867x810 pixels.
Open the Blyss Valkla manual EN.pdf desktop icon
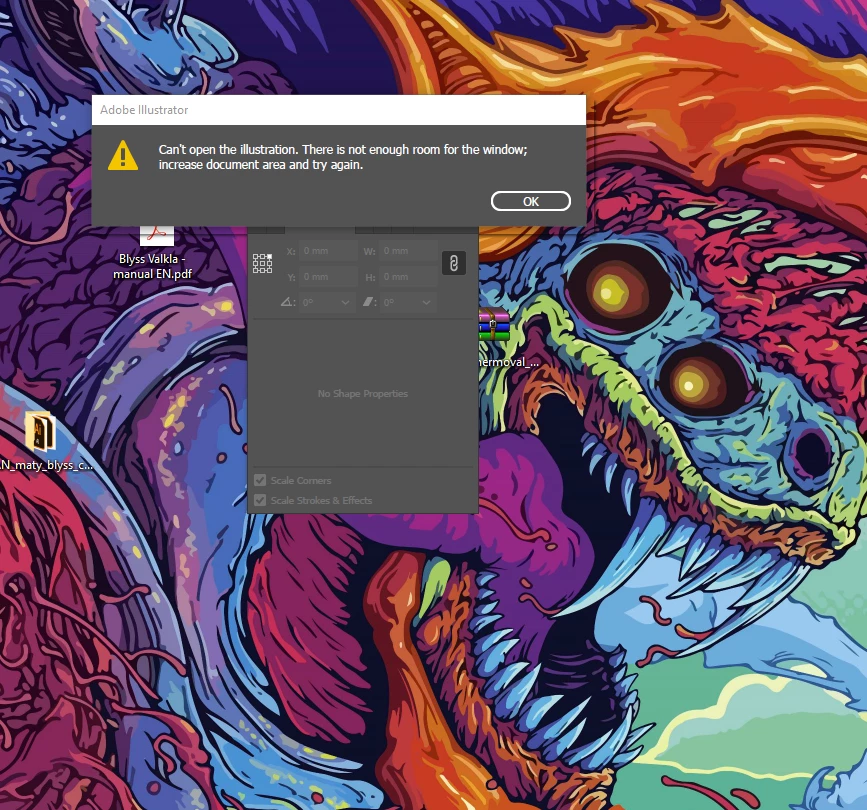[156, 237]
